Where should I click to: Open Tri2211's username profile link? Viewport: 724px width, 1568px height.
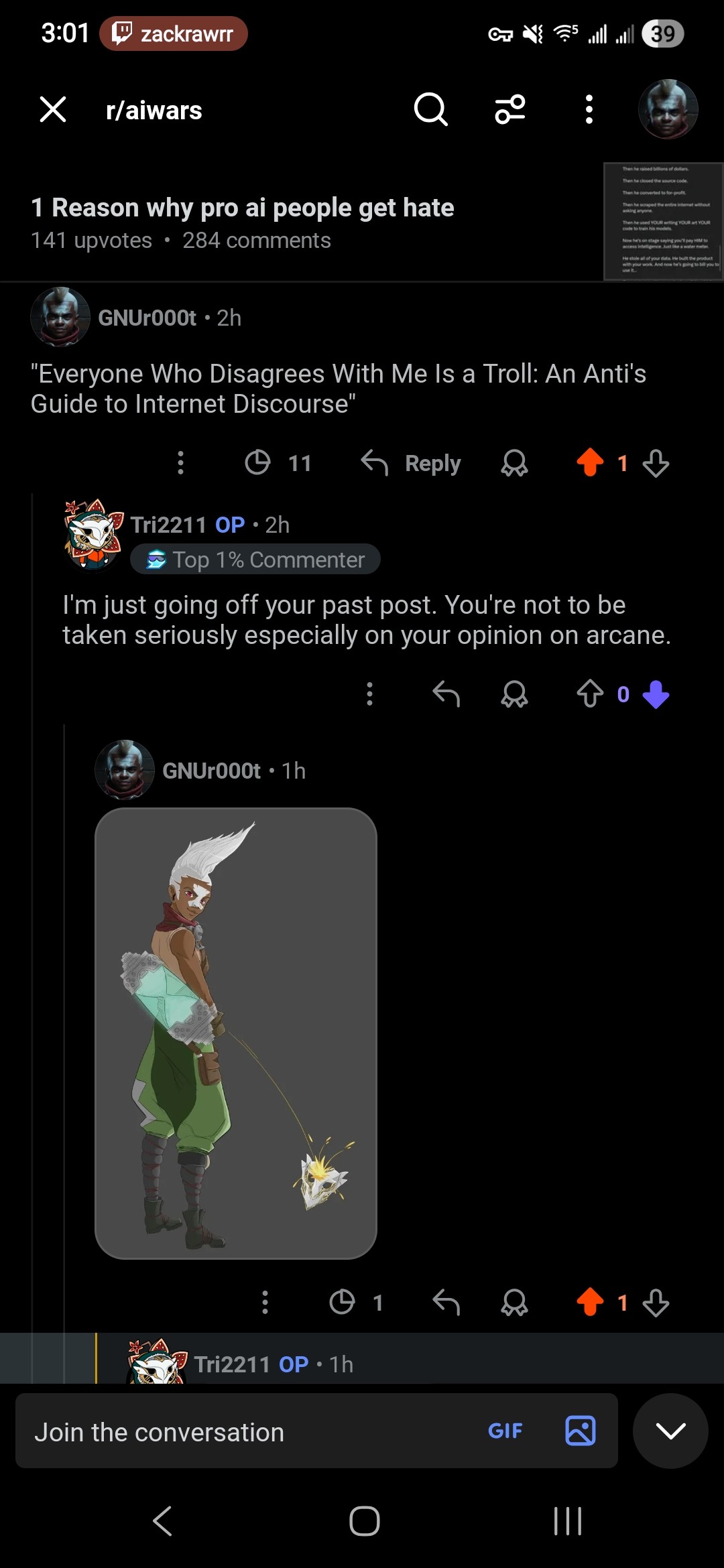[x=168, y=525]
